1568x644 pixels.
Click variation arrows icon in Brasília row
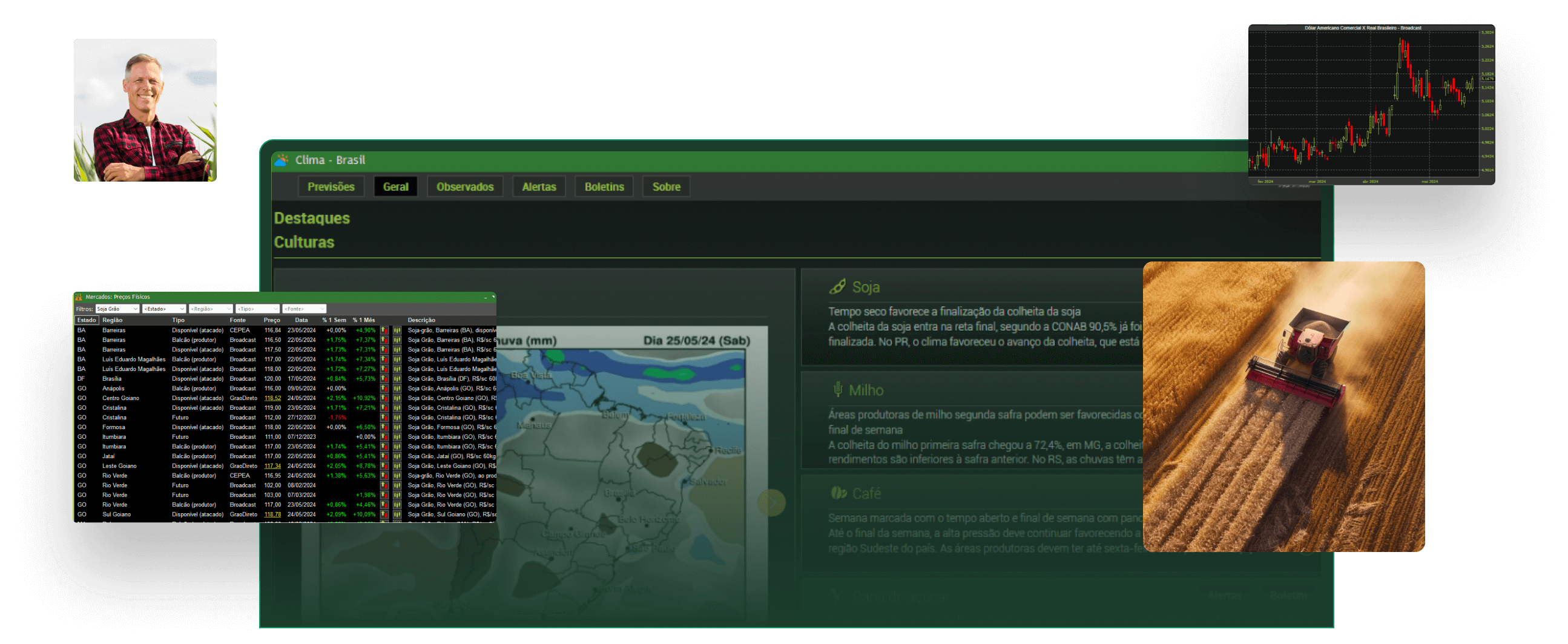click(x=384, y=379)
